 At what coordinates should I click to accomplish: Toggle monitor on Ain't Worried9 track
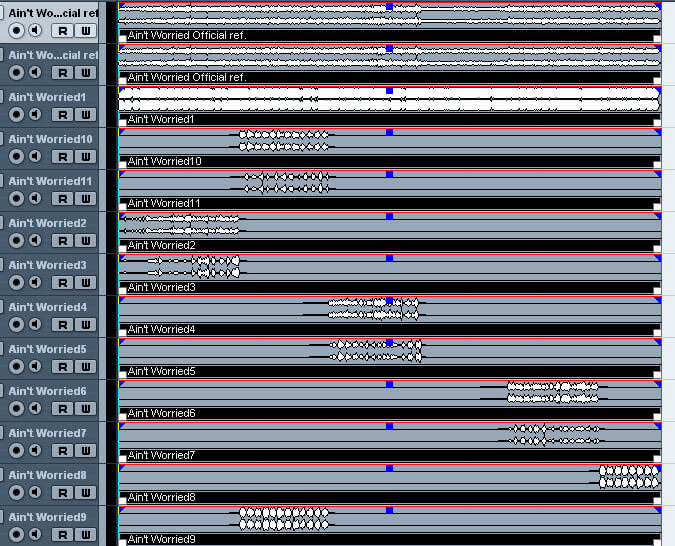[35, 534]
